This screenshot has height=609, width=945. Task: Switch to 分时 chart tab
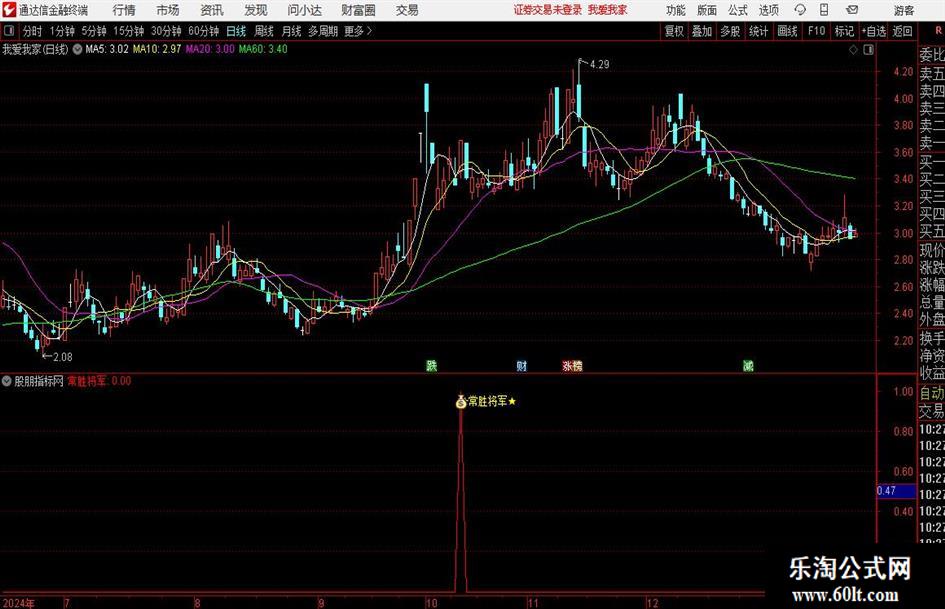point(33,31)
